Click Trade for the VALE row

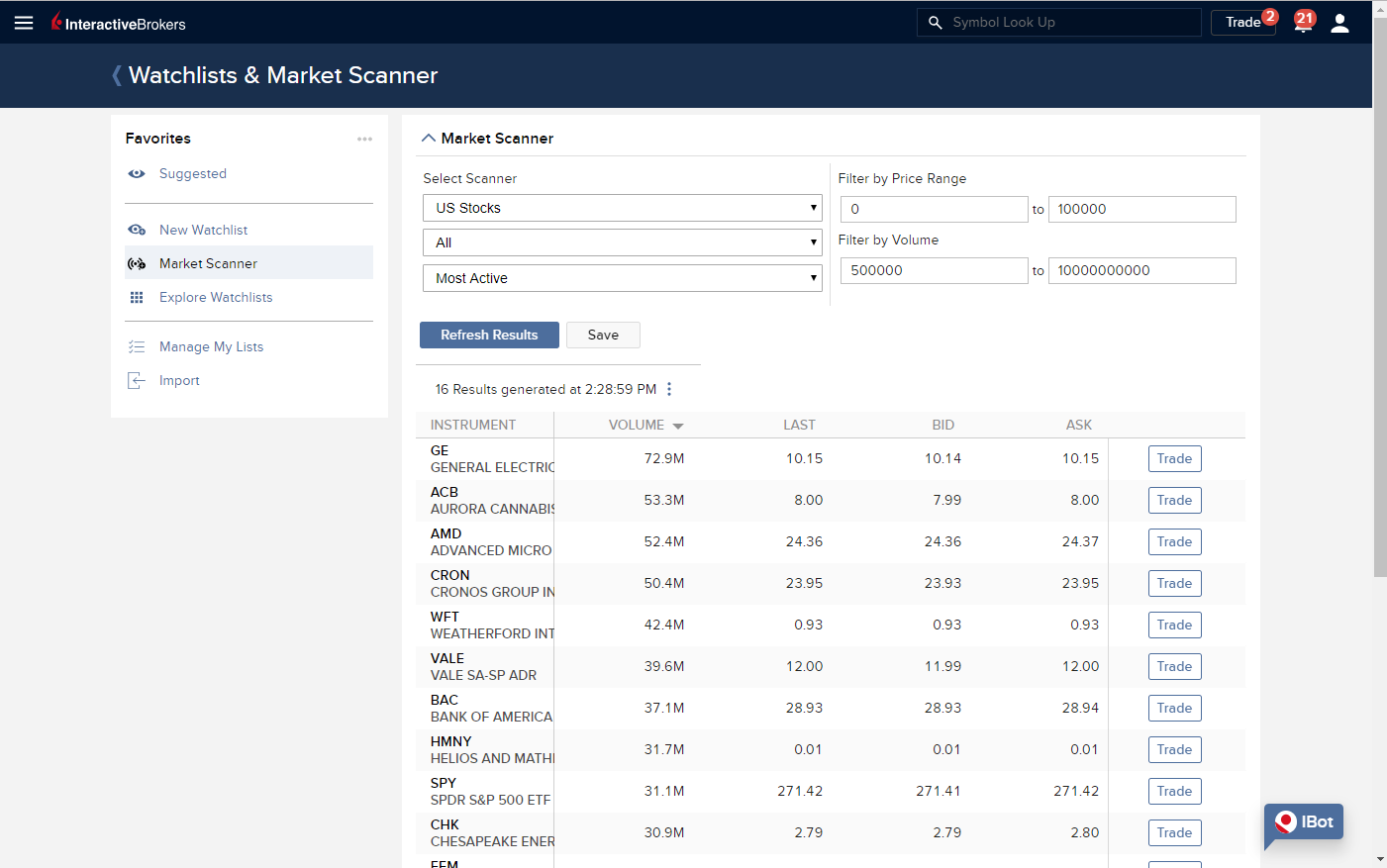[x=1174, y=666]
